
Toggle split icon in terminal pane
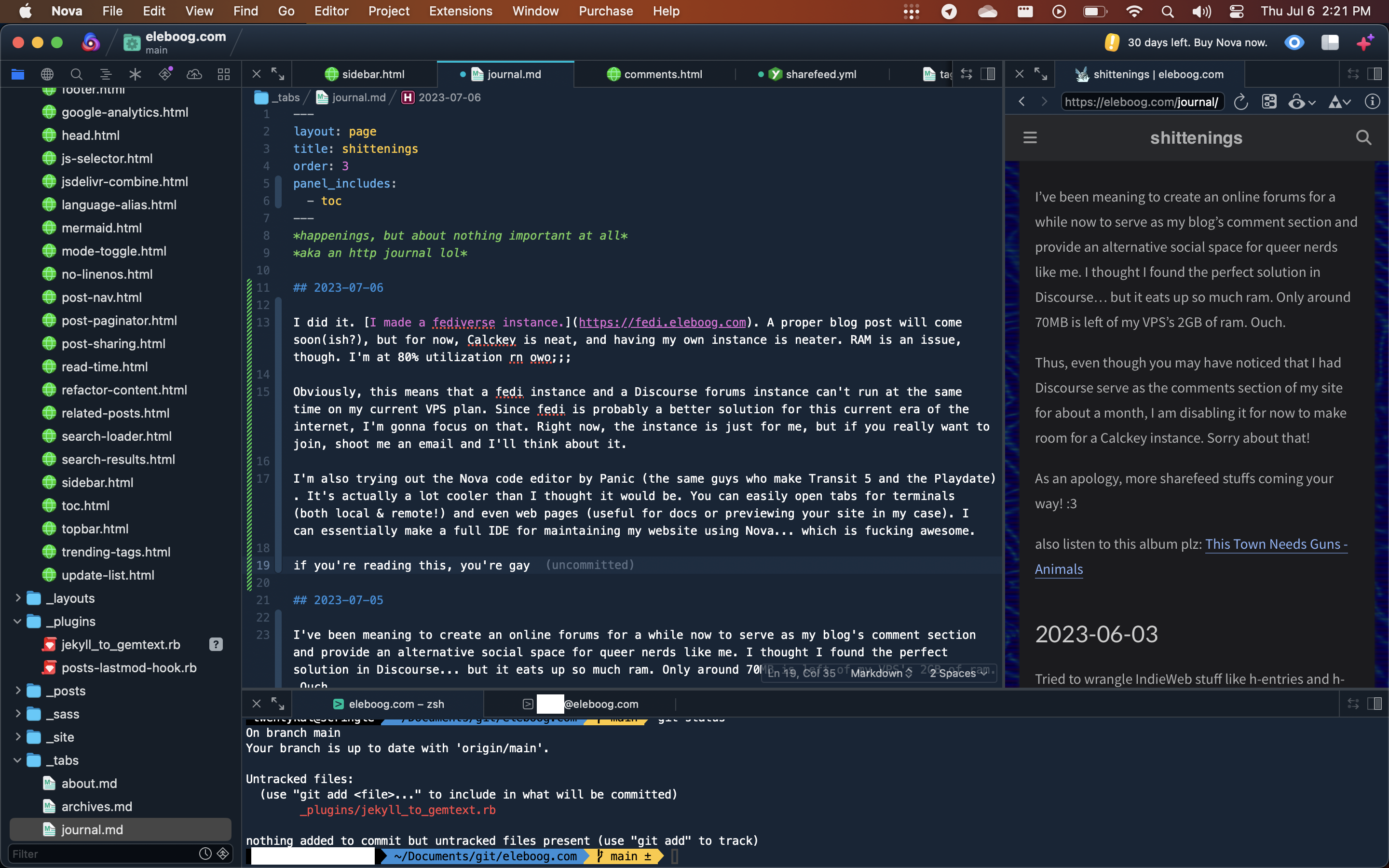1375,703
